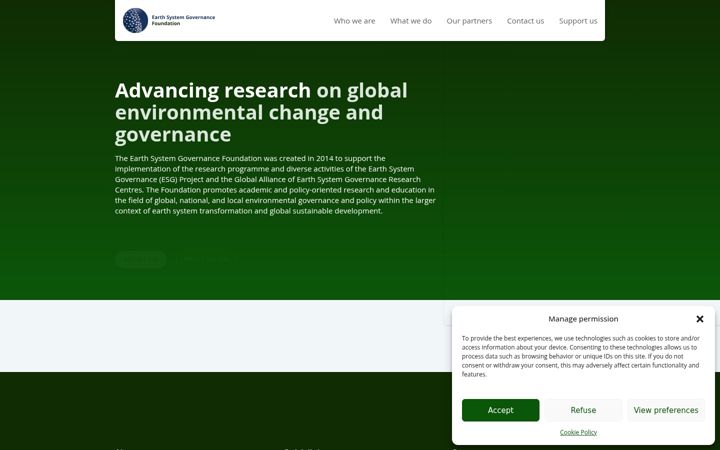
Task: Click the Earth System Governance Foundation name text
Action: 183,20
